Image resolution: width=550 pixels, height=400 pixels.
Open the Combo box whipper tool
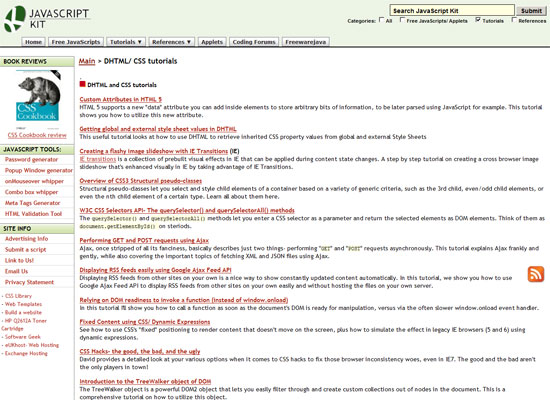tap(32, 192)
